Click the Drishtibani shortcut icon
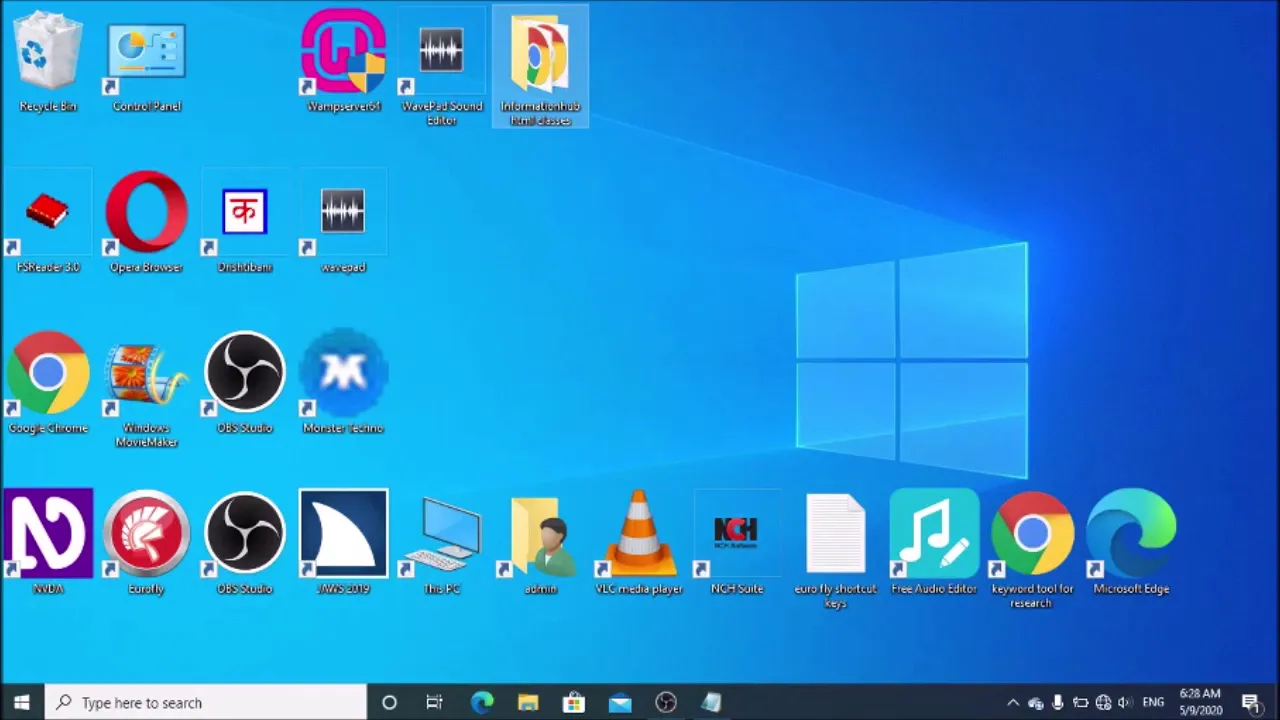The image size is (1280, 720). pyautogui.click(x=245, y=222)
